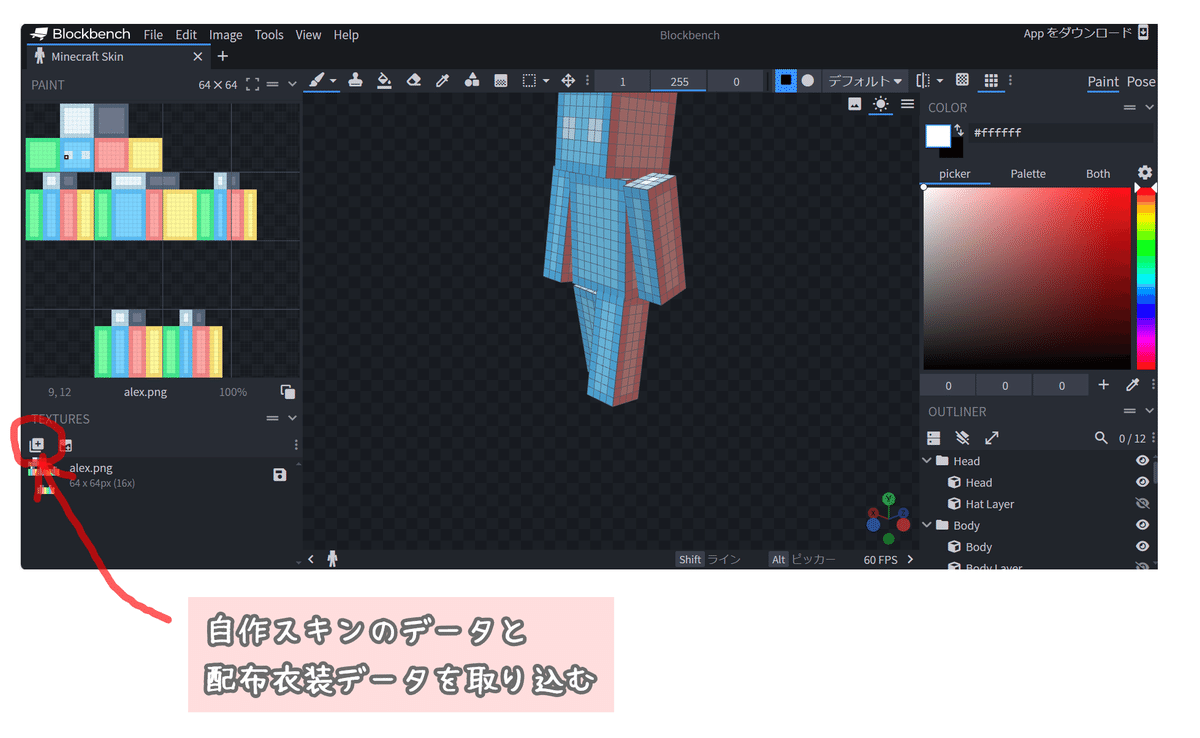
Task: Search the outliner with magnifier icon
Action: click(x=1101, y=438)
